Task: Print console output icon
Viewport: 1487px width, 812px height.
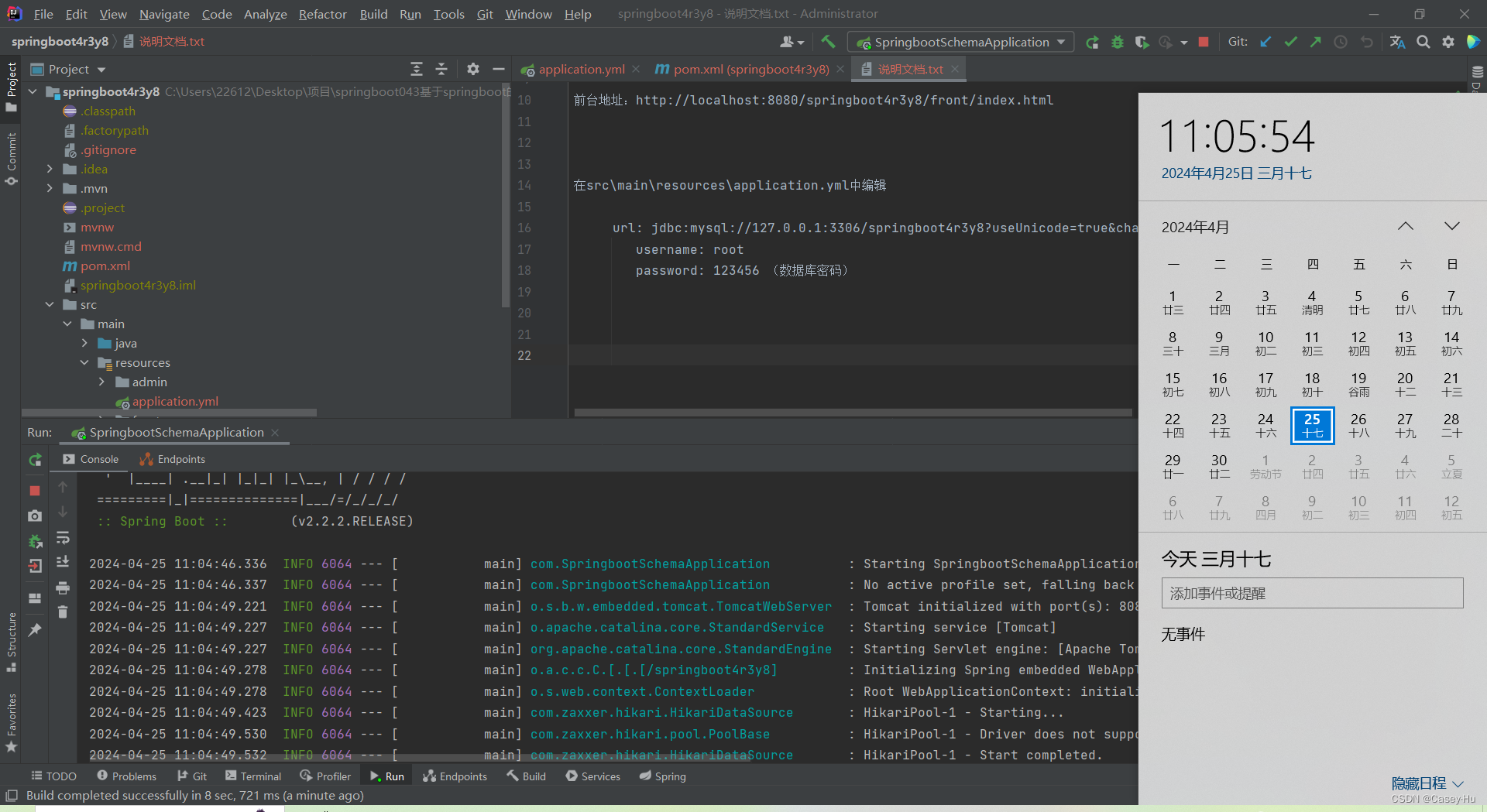Action: (63, 588)
